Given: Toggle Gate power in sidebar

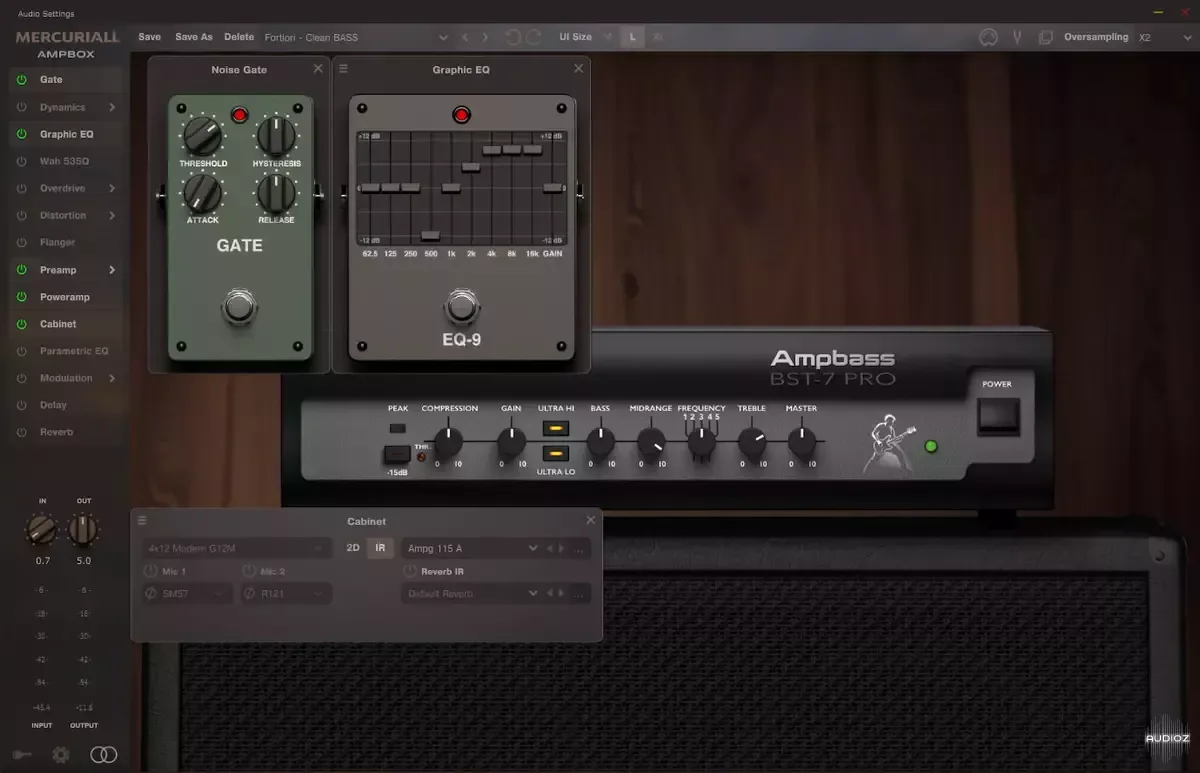Looking at the screenshot, I should pos(22,79).
